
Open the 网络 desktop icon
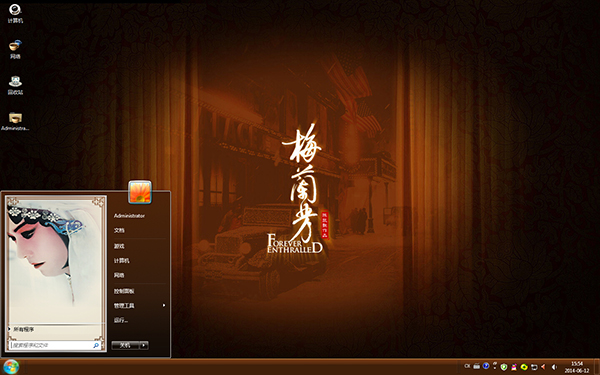click(x=15, y=49)
